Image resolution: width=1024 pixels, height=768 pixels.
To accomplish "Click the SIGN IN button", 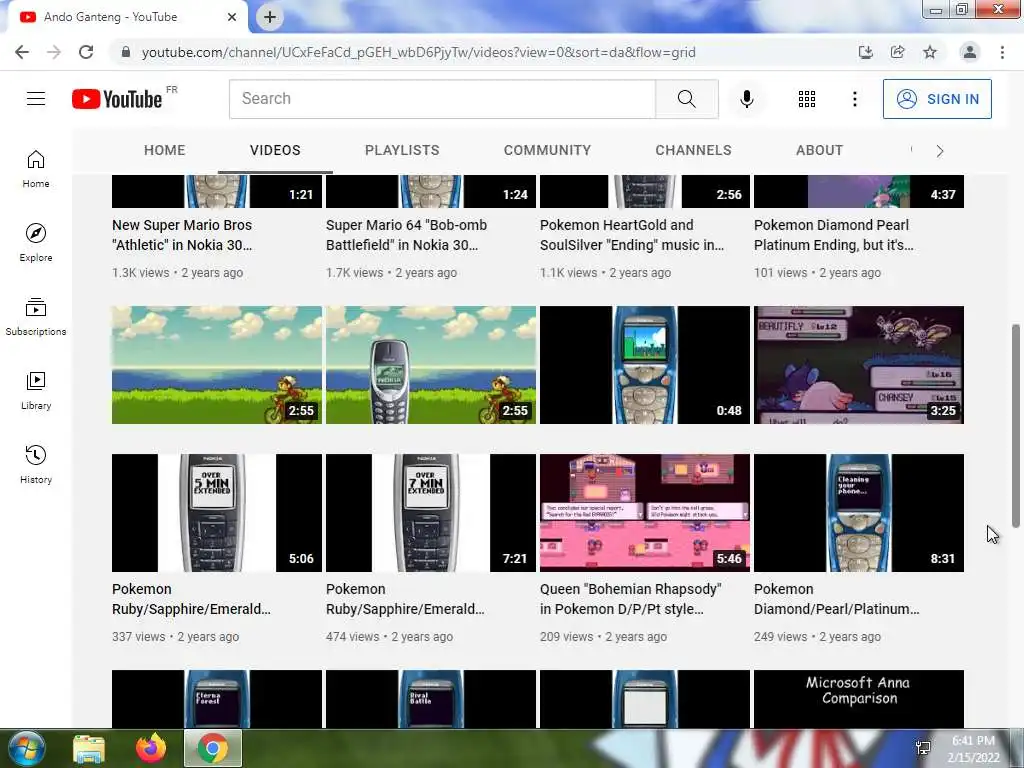I will pyautogui.click(x=937, y=99).
